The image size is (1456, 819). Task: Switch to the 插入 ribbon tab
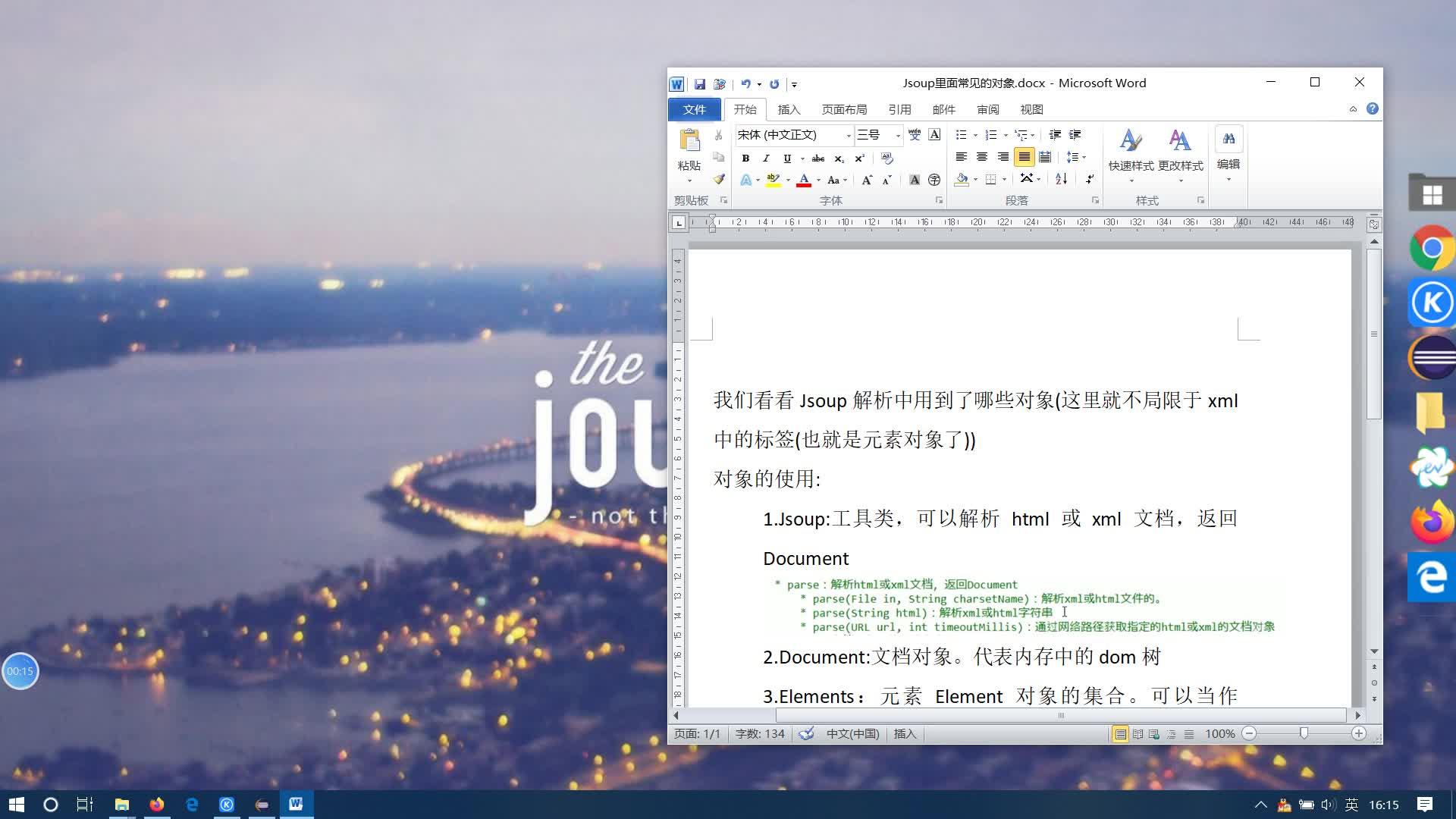[789, 109]
